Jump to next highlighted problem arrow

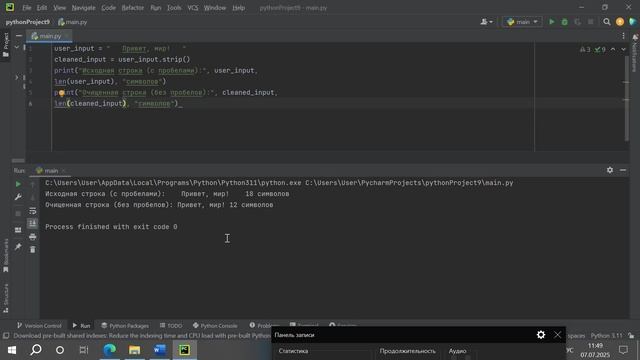[623, 49]
